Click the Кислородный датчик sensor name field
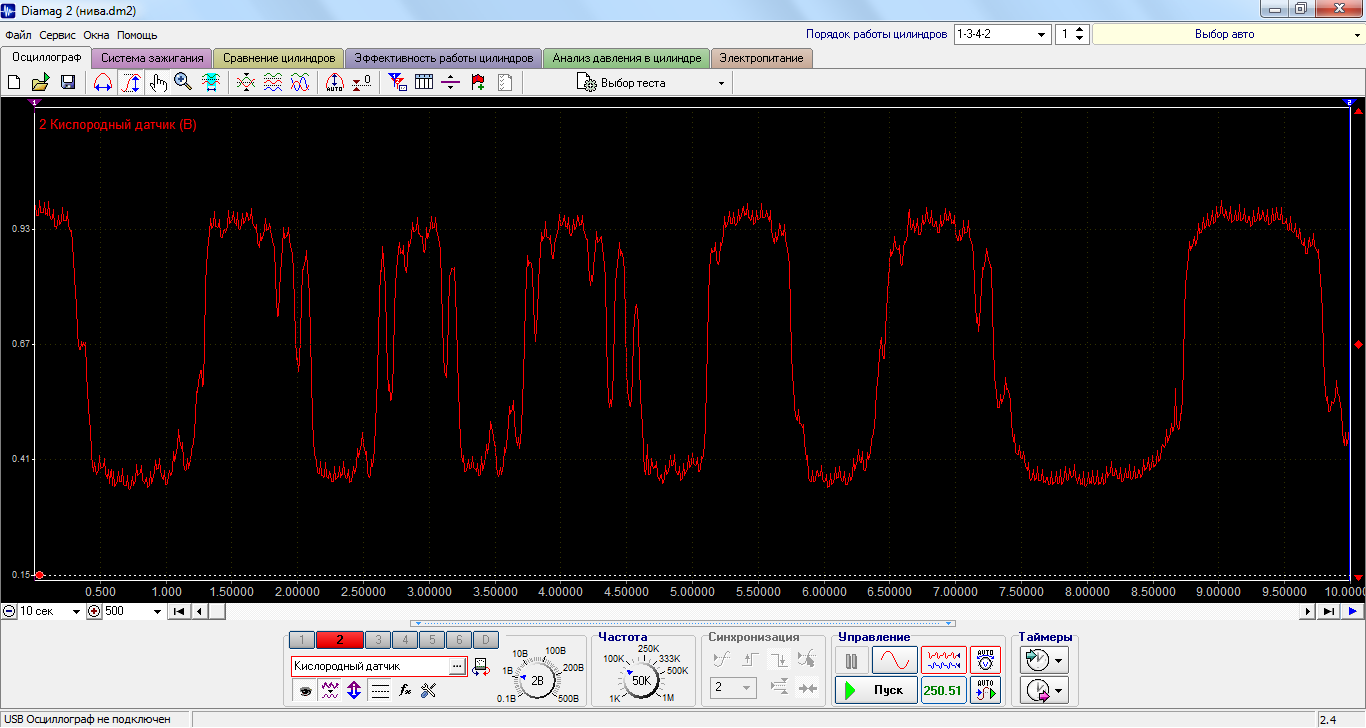Viewport: 1366px width, 728px height. [x=370, y=665]
